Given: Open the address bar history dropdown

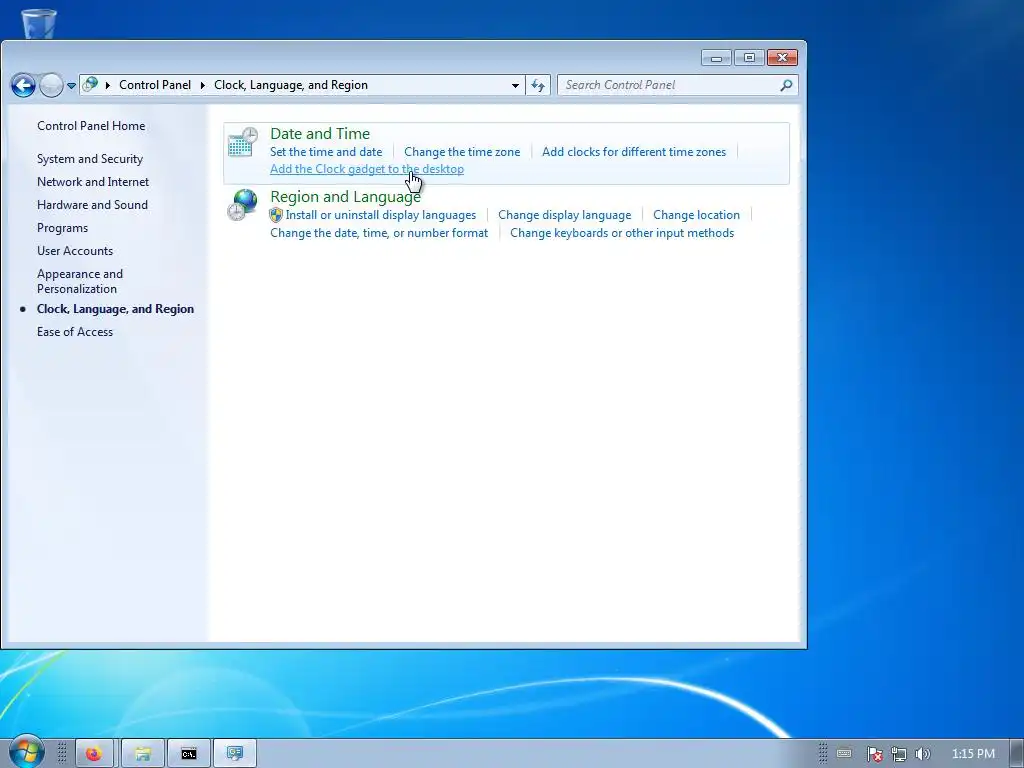Looking at the screenshot, I should 515,86.
